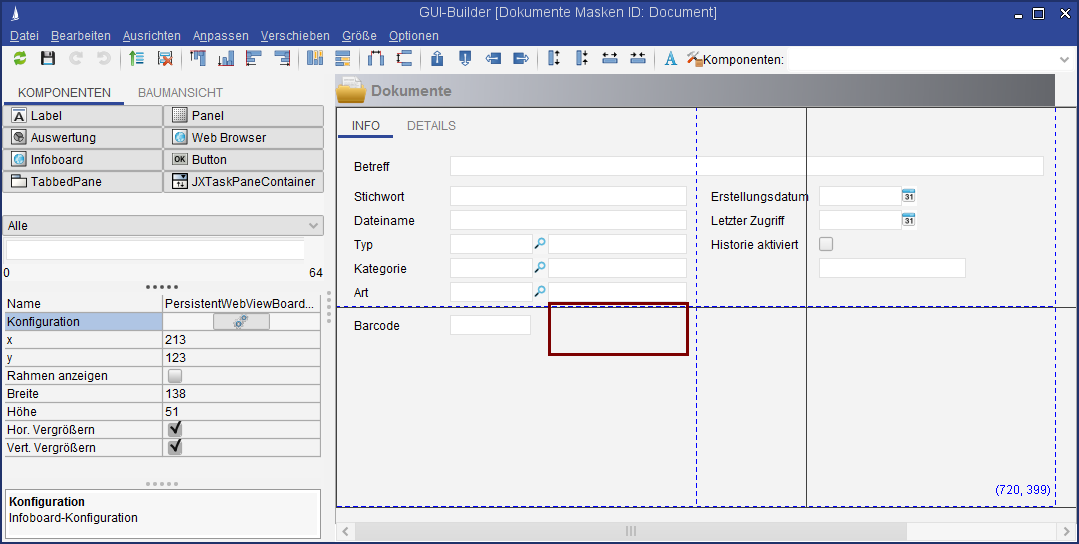
Task: Click the blue up arrow toolbar icon
Action: (437, 59)
